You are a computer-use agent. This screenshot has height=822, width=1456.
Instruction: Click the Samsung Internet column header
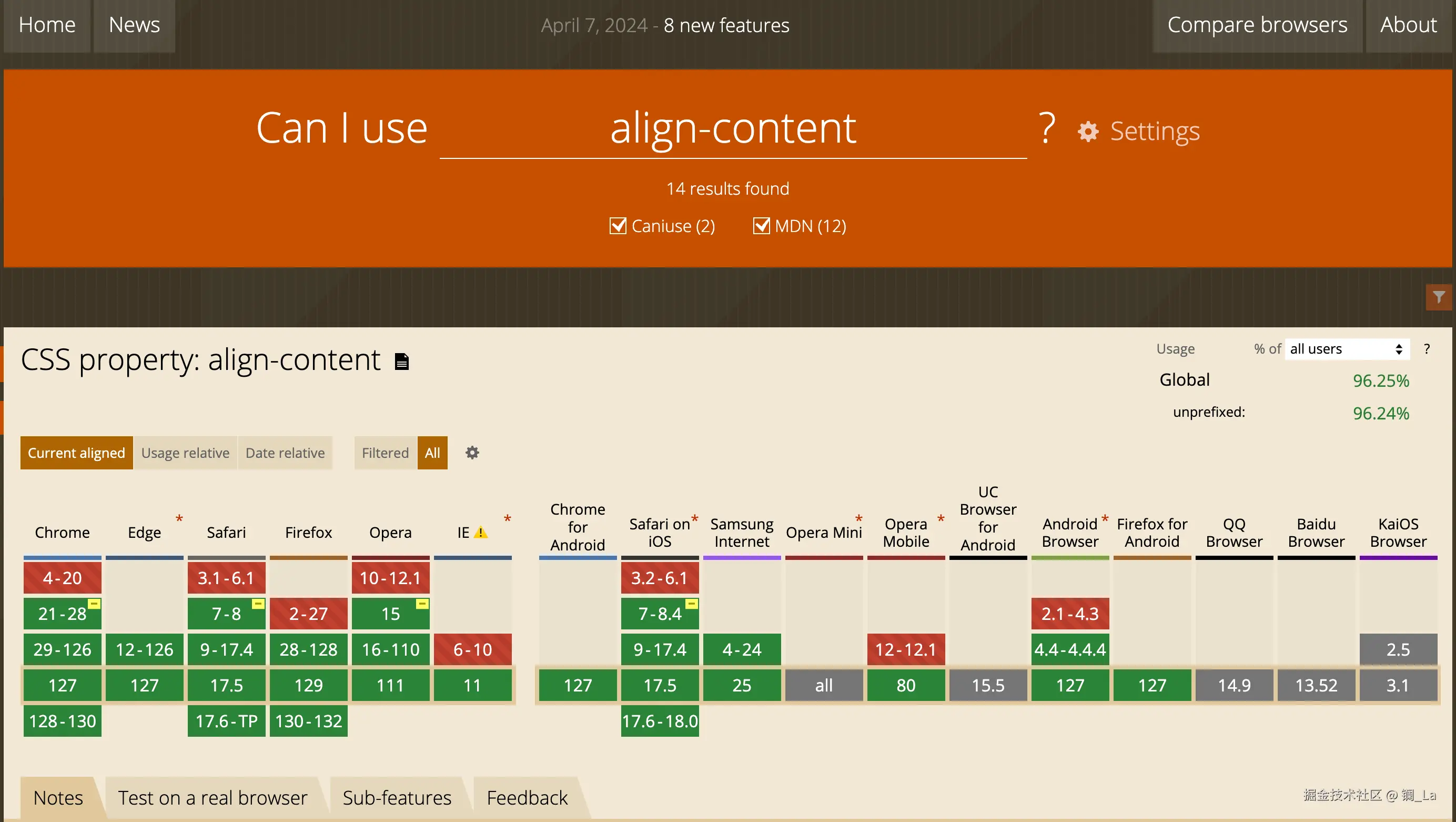742,533
